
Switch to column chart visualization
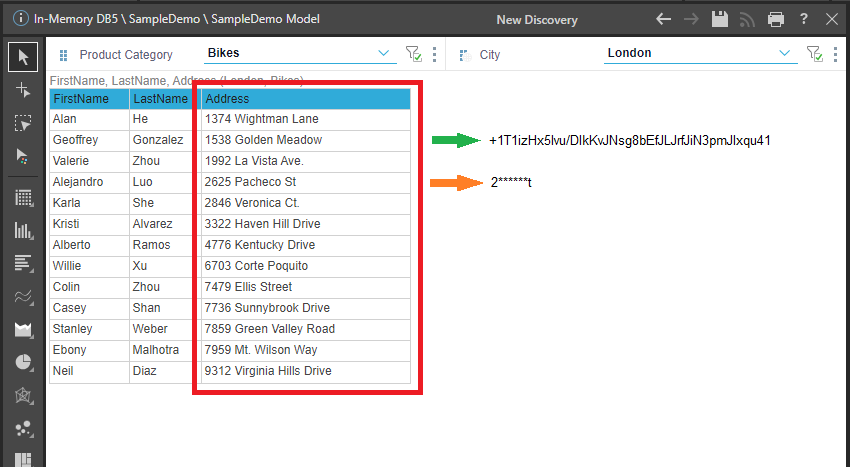pos(23,231)
